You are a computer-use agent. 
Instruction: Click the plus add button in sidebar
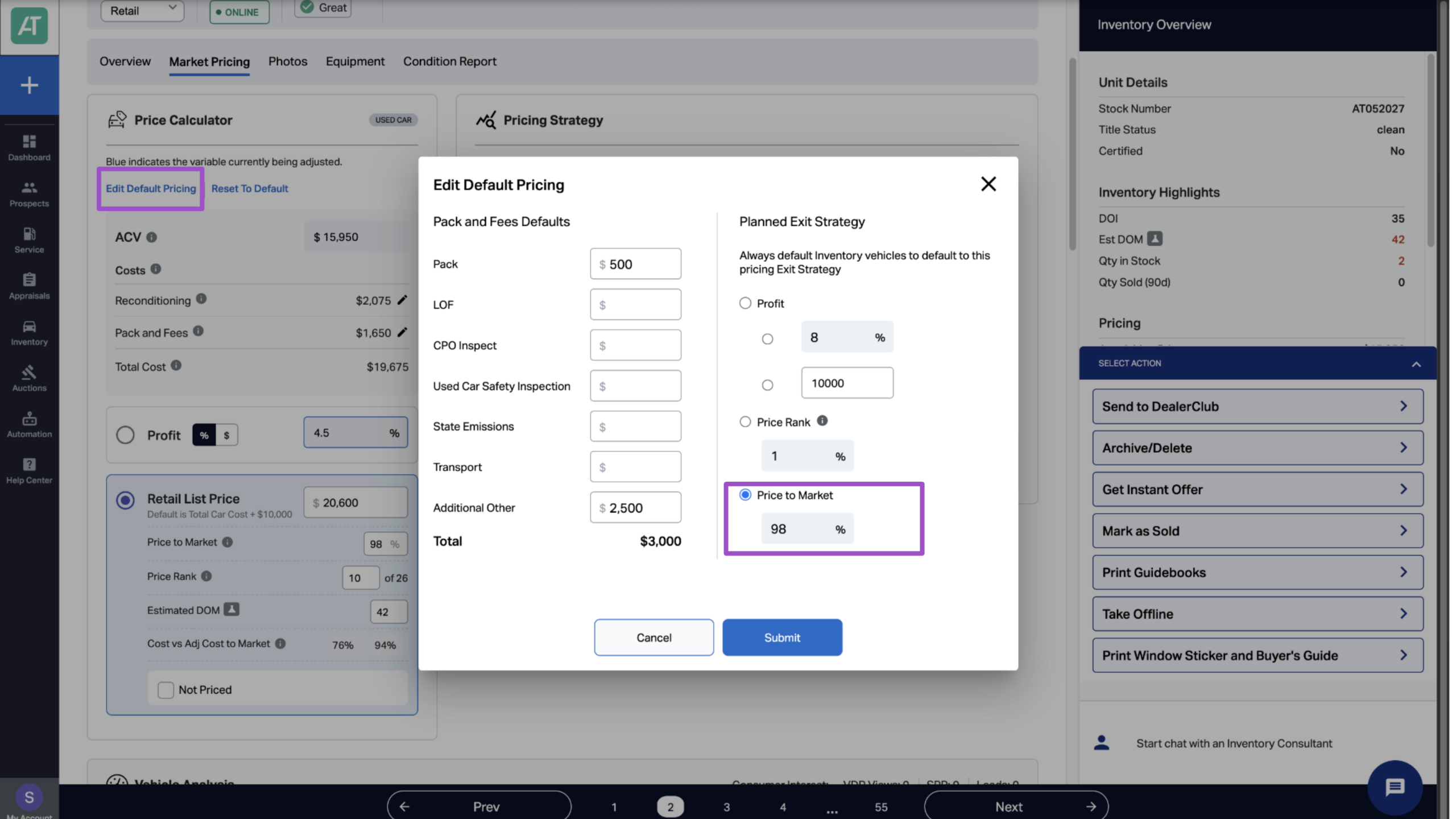29,85
